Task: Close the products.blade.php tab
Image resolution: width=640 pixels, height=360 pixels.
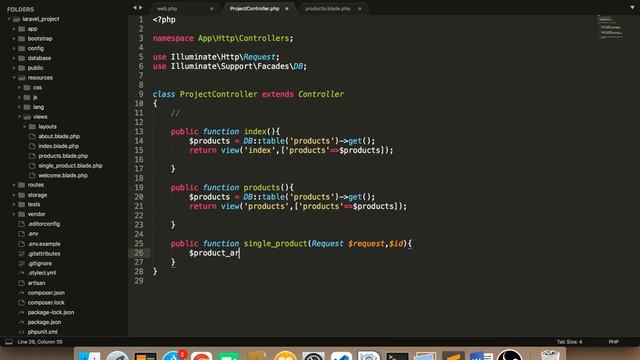Action: [360, 9]
